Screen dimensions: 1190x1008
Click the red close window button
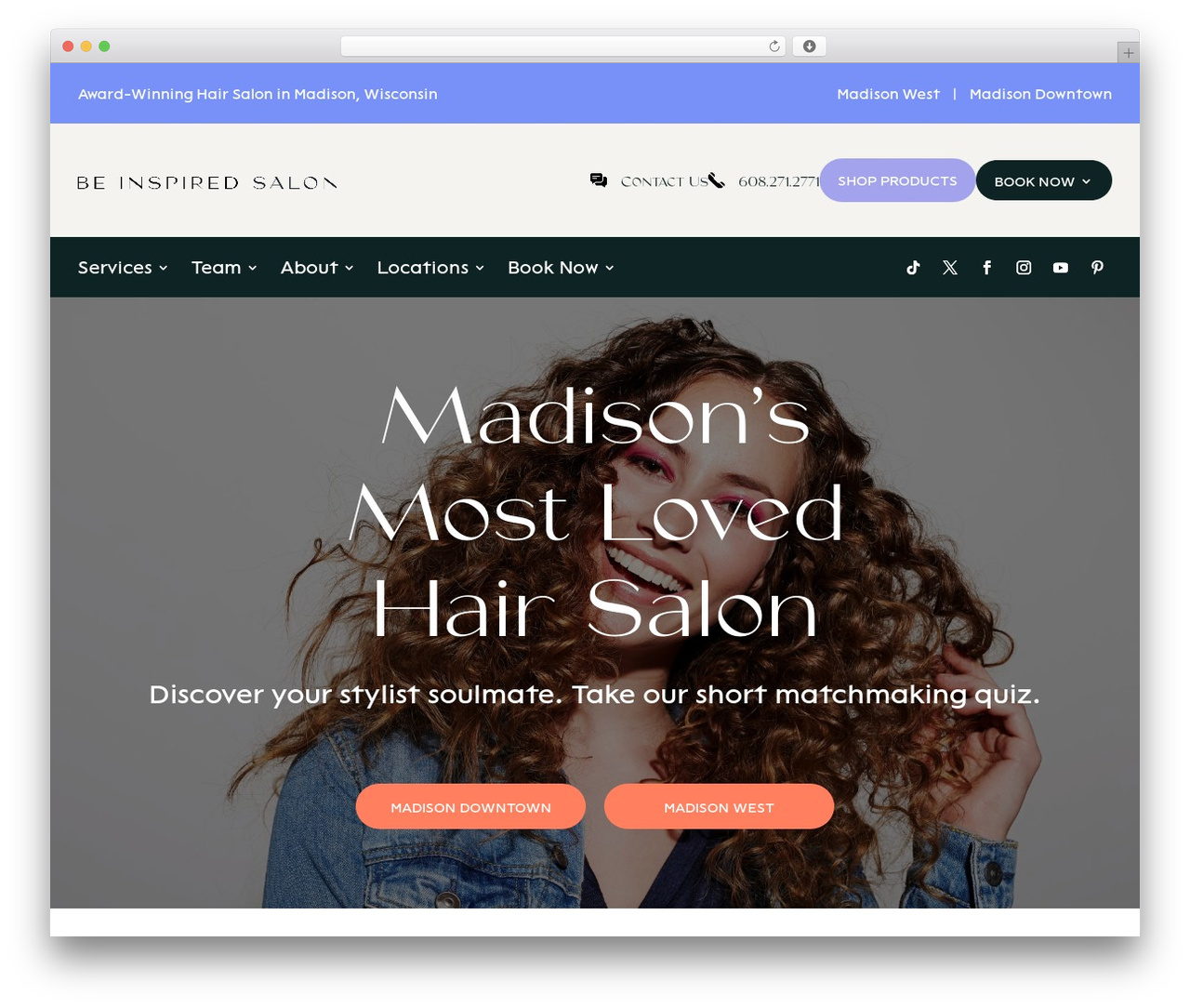[68, 46]
